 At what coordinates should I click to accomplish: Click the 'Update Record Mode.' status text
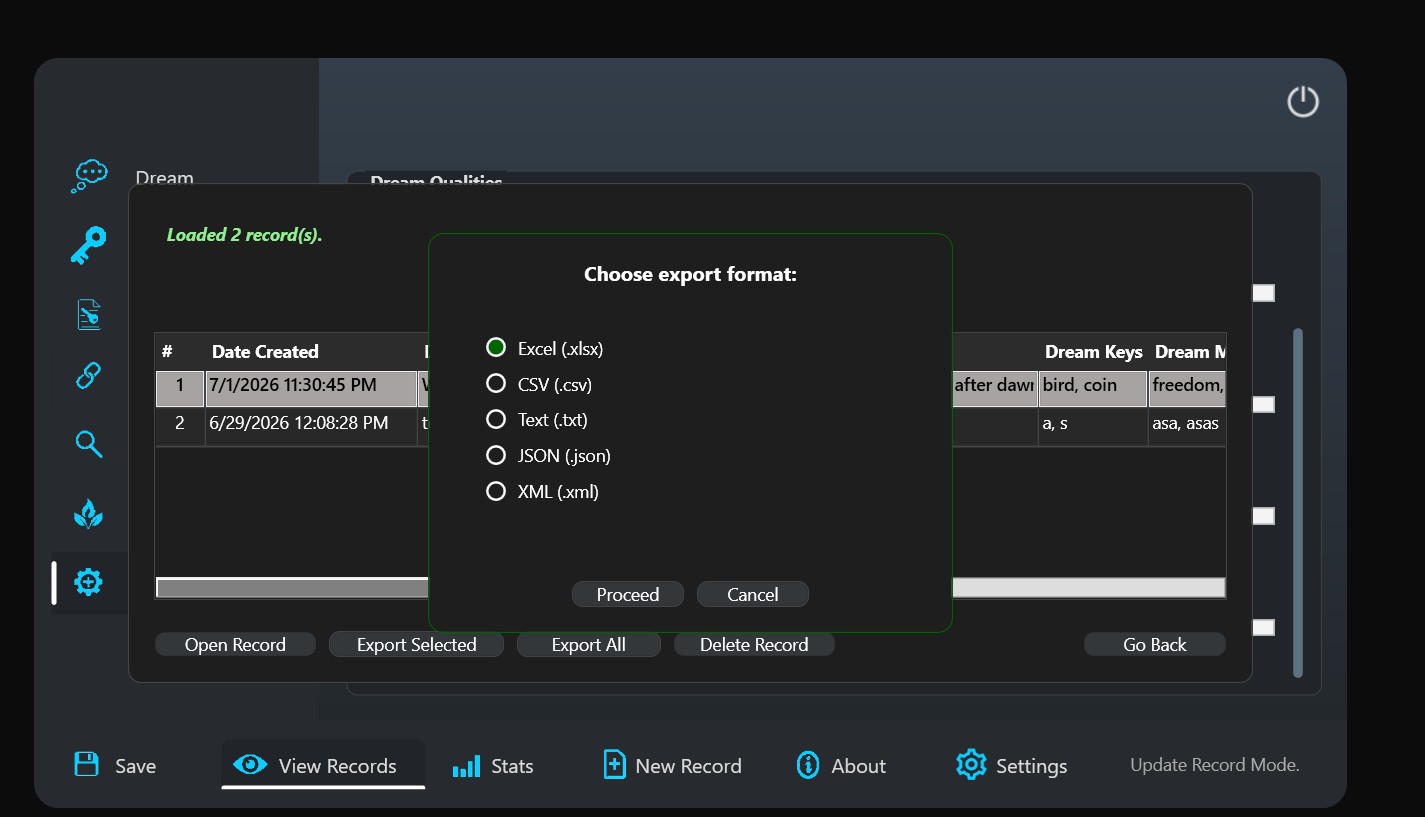coord(1214,765)
